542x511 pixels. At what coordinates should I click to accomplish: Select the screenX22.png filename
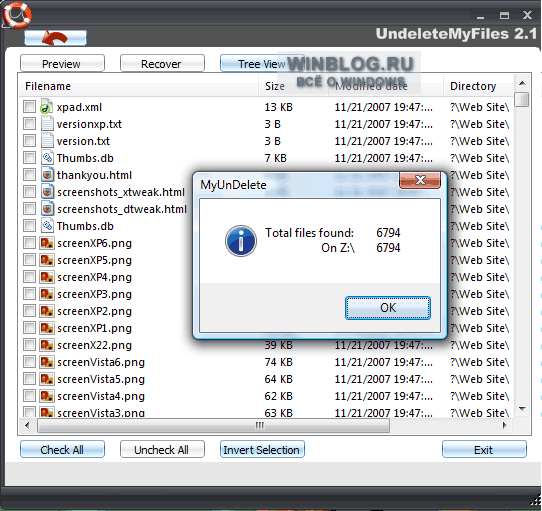coord(94,345)
